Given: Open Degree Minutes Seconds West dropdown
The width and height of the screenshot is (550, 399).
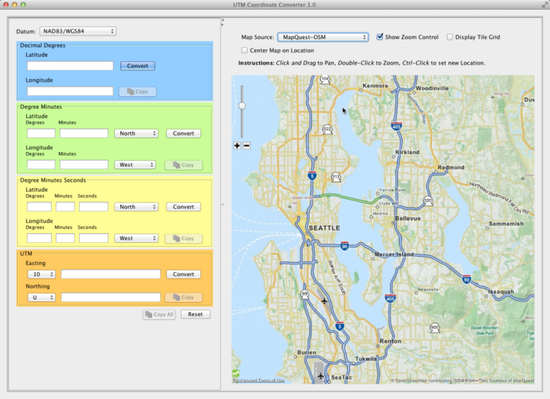Looking at the screenshot, I should (x=136, y=238).
